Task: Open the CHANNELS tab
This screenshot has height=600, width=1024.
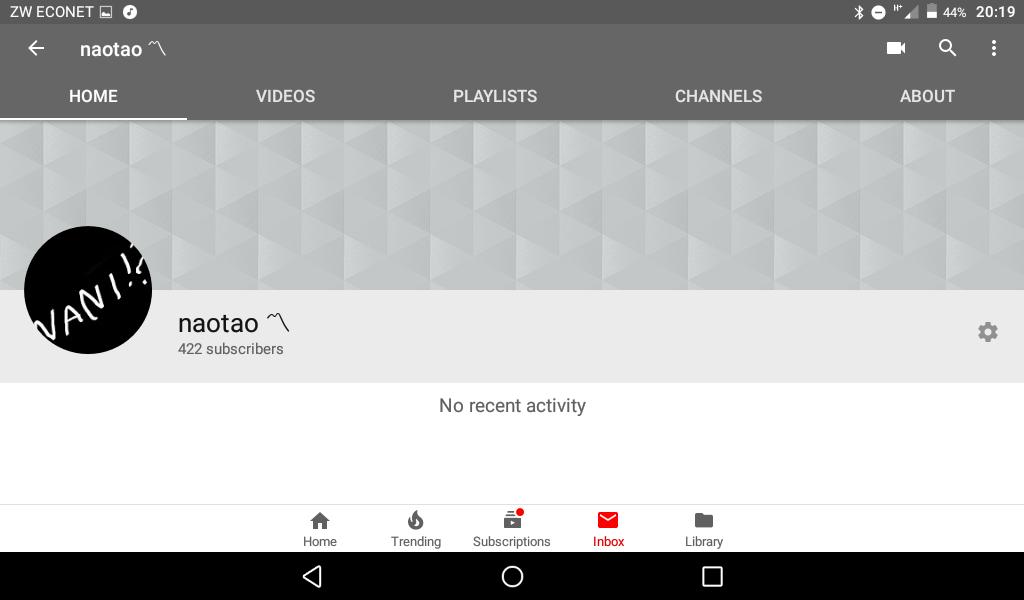Action: 718,96
